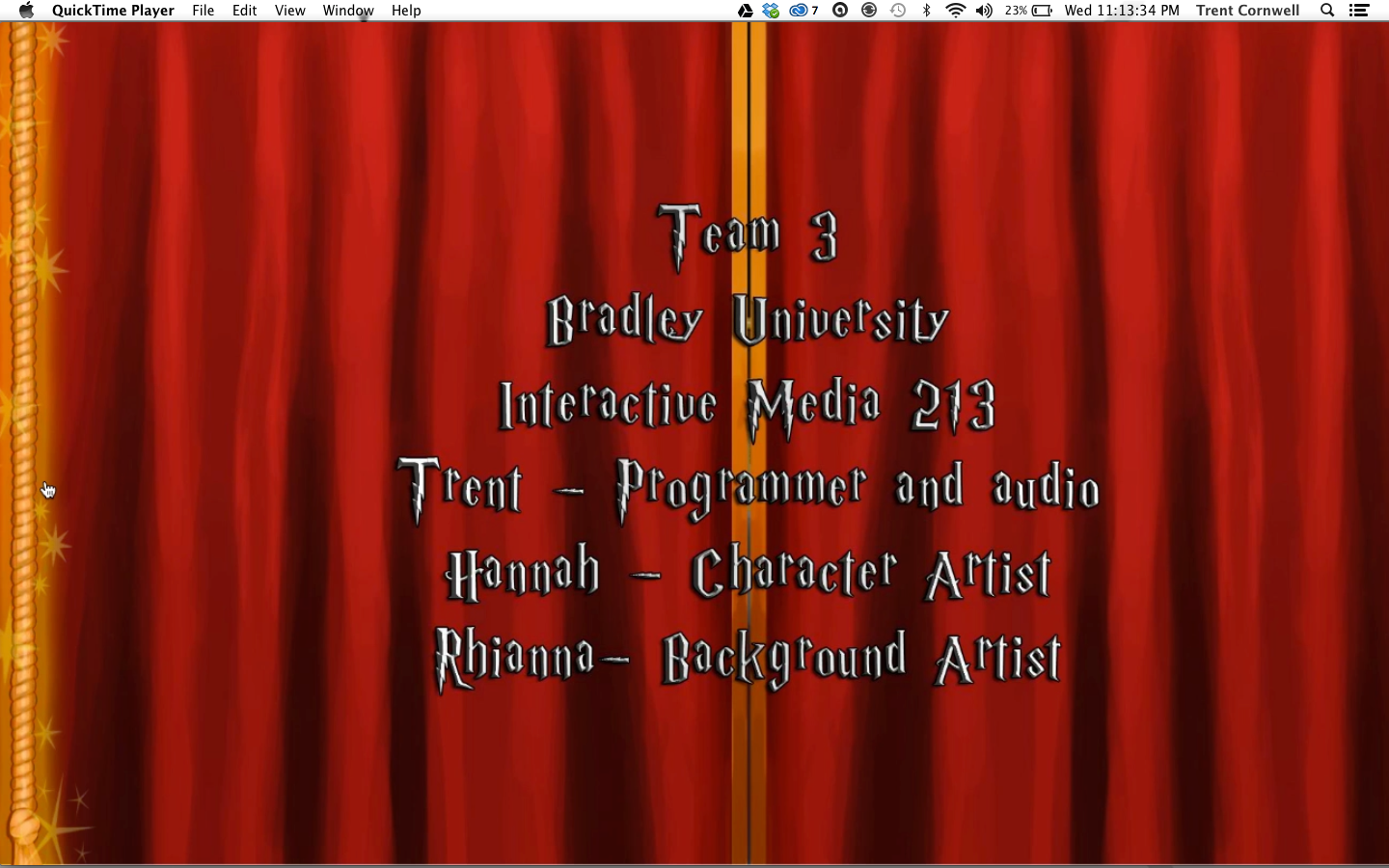Click the battery status icon
The height and width of the screenshot is (868, 1389).
click(1043, 11)
